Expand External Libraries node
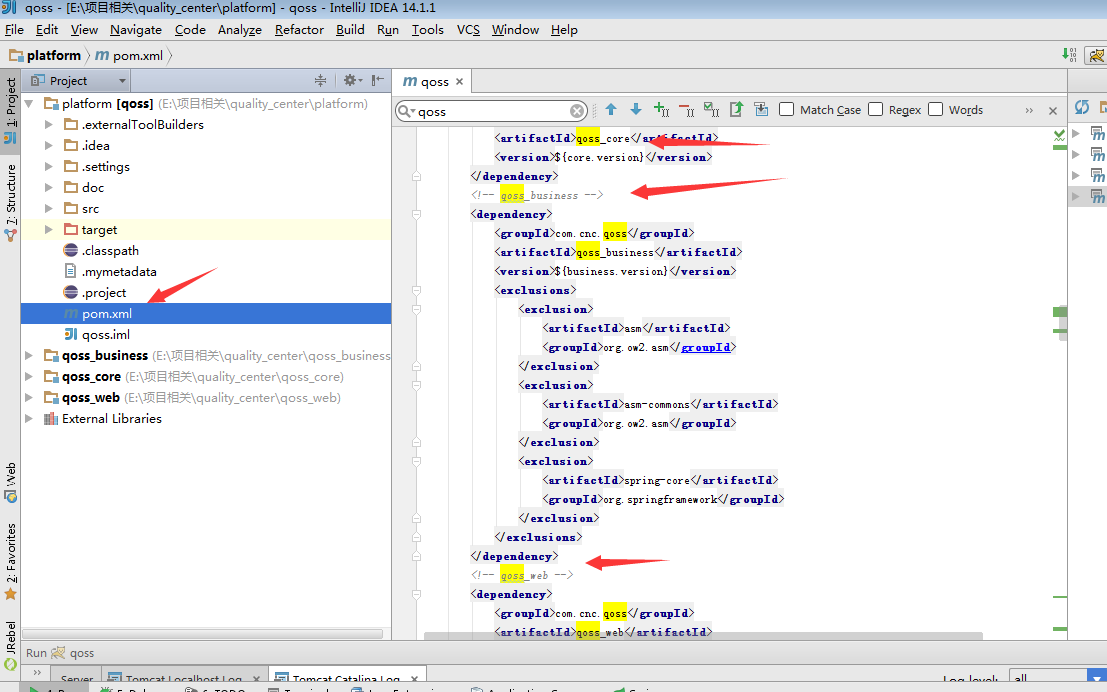This screenshot has width=1107, height=692. pos(29,419)
